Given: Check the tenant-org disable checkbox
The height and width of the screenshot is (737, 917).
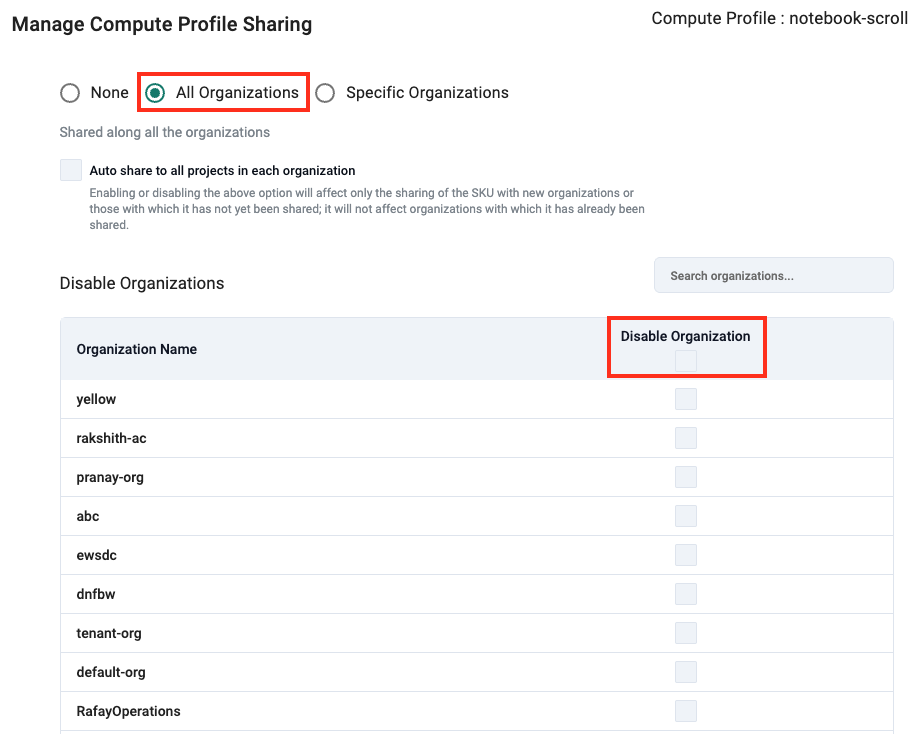Looking at the screenshot, I should [686, 633].
